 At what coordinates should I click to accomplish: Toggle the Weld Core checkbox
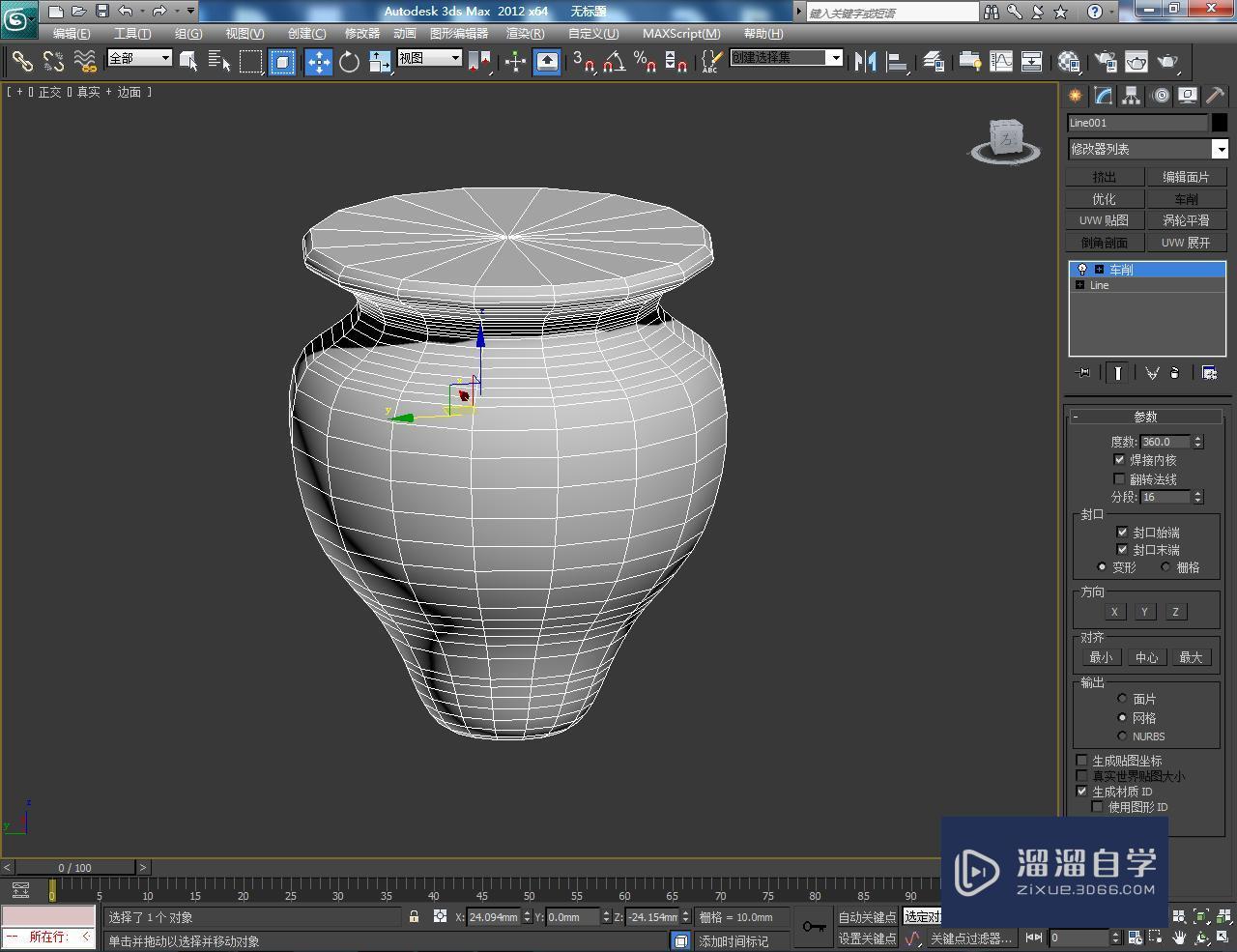pyautogui.click(x=1119, y=460)
